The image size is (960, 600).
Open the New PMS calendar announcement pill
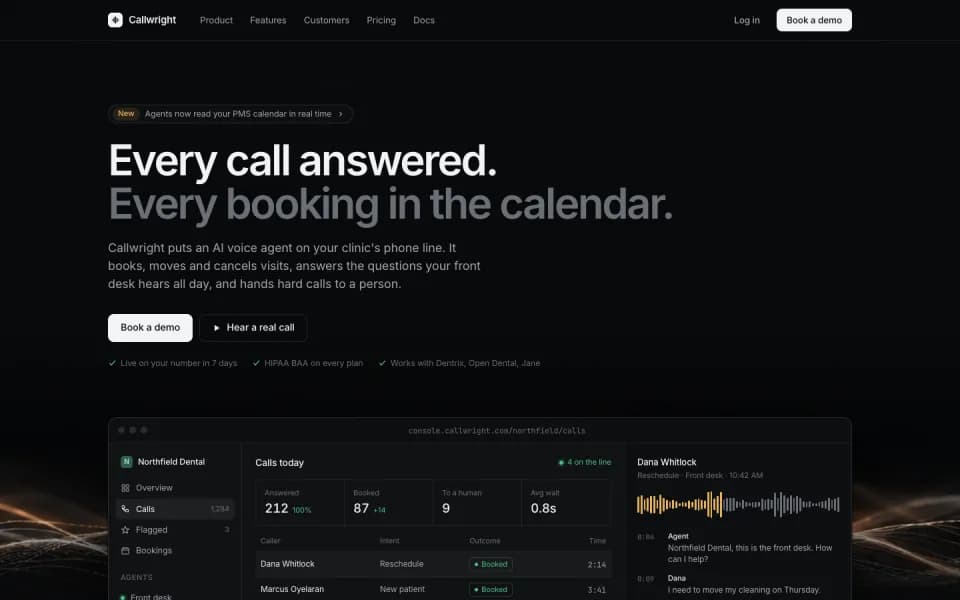(x=230, y=114)
